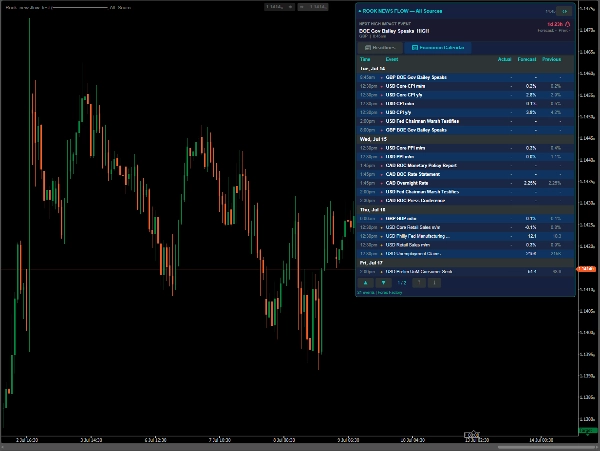Click the -0.1% forecast of Core Retail Sales
The width and height of the screenshot is (600, 451).
(530, 227)
